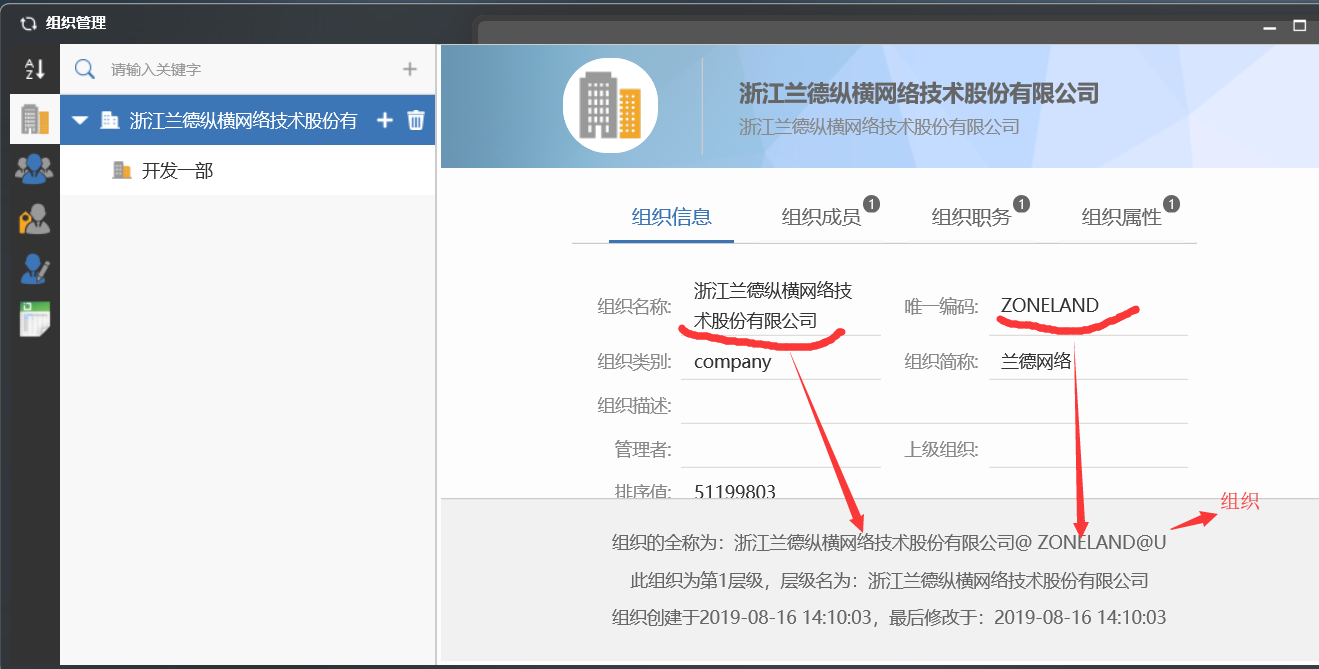Delete organization with trash icon
The height and width of the screenshot is (669, 1319).
pos(416,120)
